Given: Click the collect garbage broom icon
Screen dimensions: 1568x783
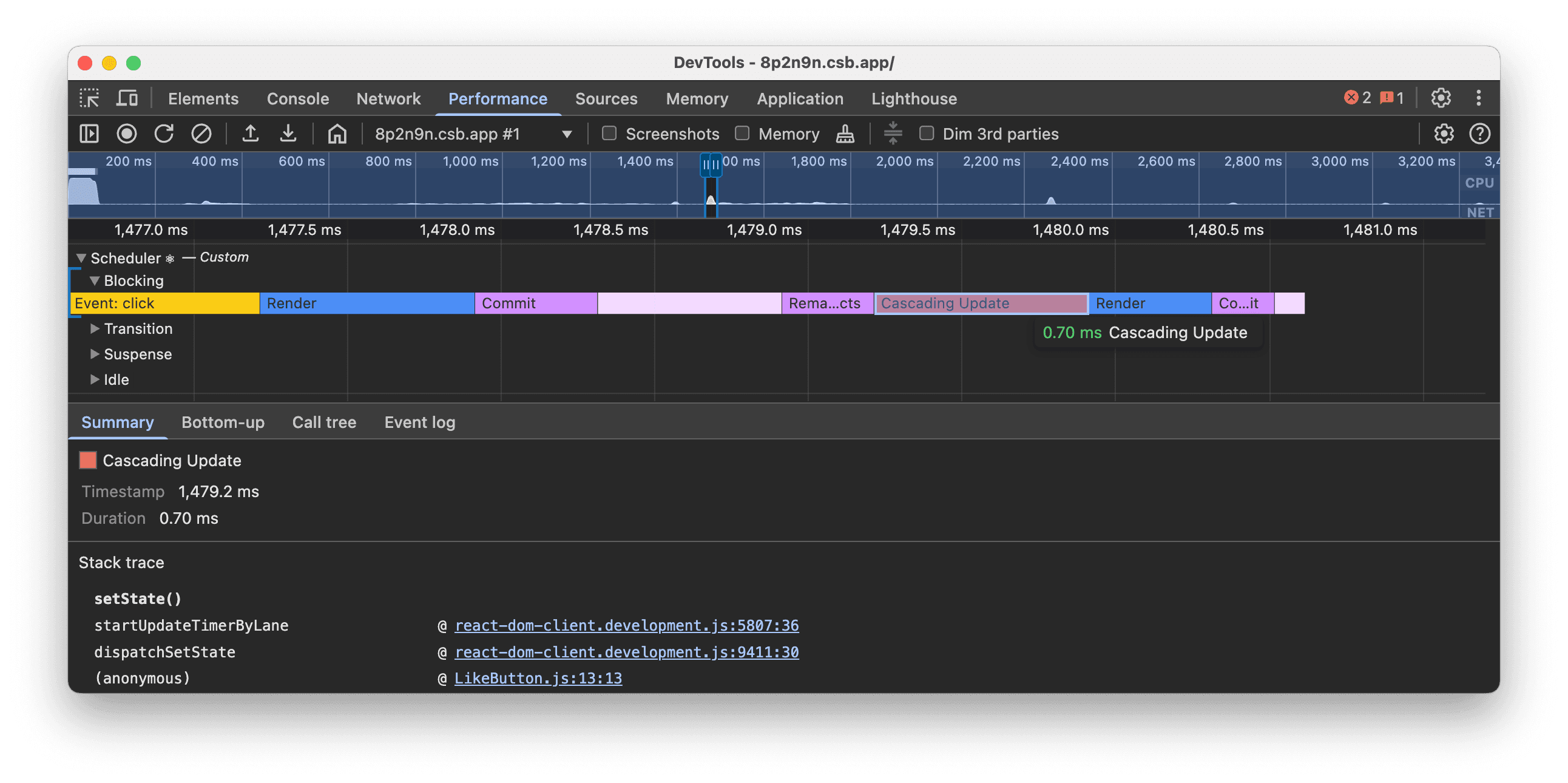Looking at the screenshot, I should coord(845,134).
